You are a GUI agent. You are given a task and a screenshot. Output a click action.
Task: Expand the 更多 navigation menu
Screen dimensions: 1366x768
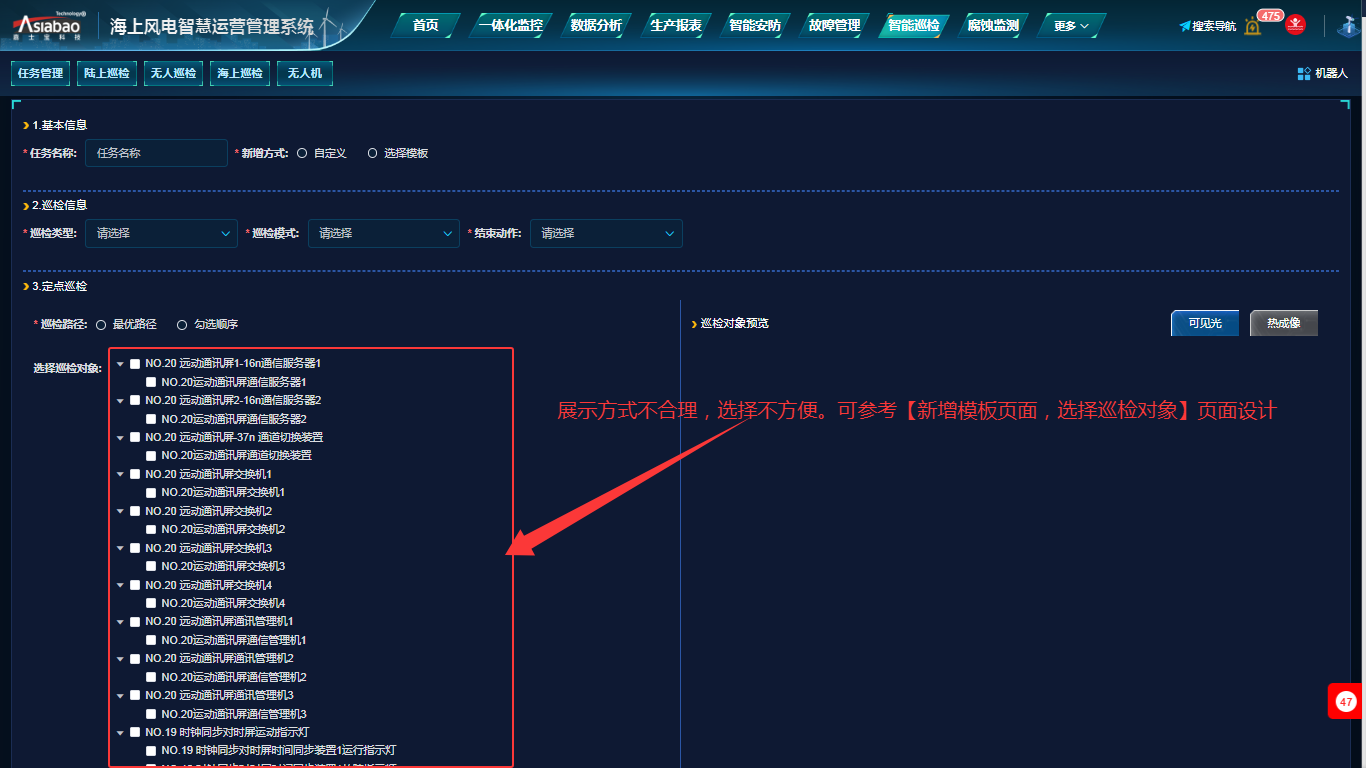coord(1071,26)
